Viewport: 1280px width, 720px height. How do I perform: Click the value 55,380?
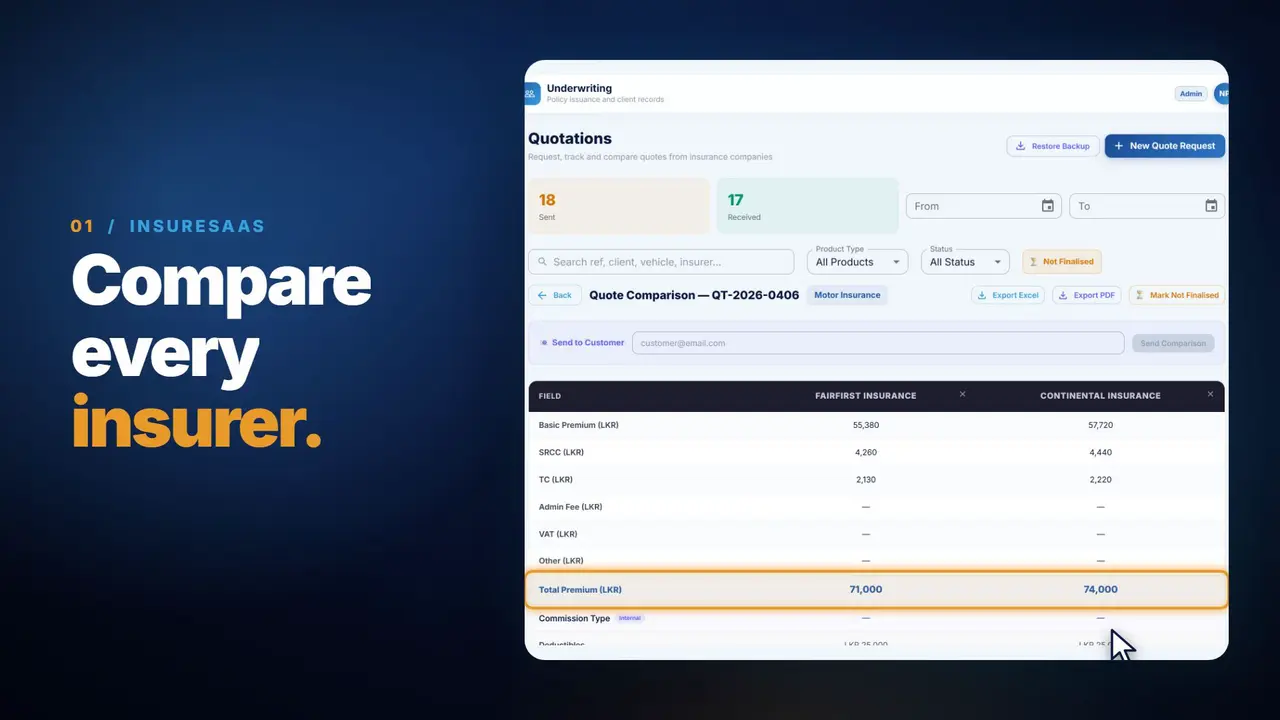(x=866, y=425)
